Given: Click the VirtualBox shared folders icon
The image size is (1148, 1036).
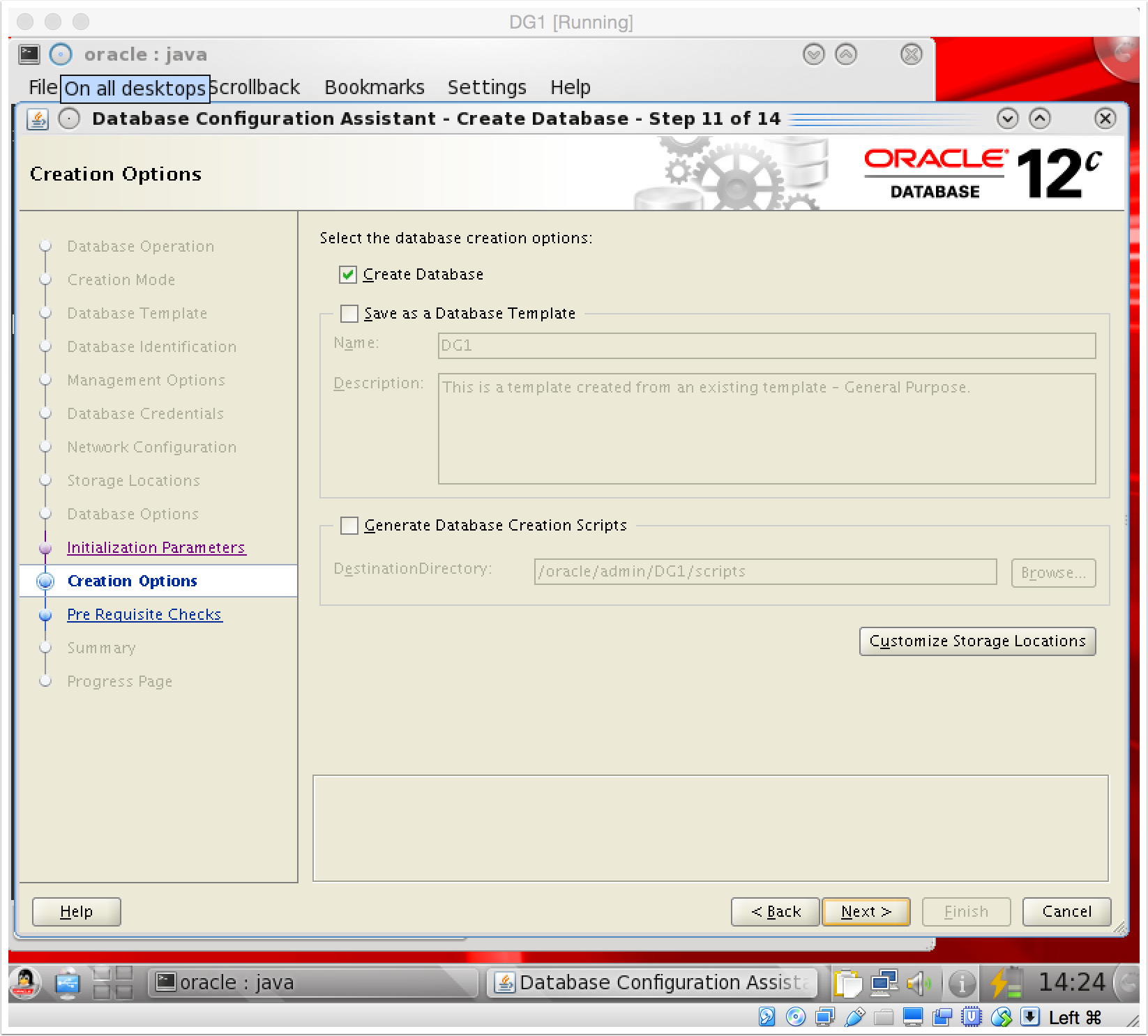Looking at the screenshot, I should pyautogui.click(x=884, y=1017).
